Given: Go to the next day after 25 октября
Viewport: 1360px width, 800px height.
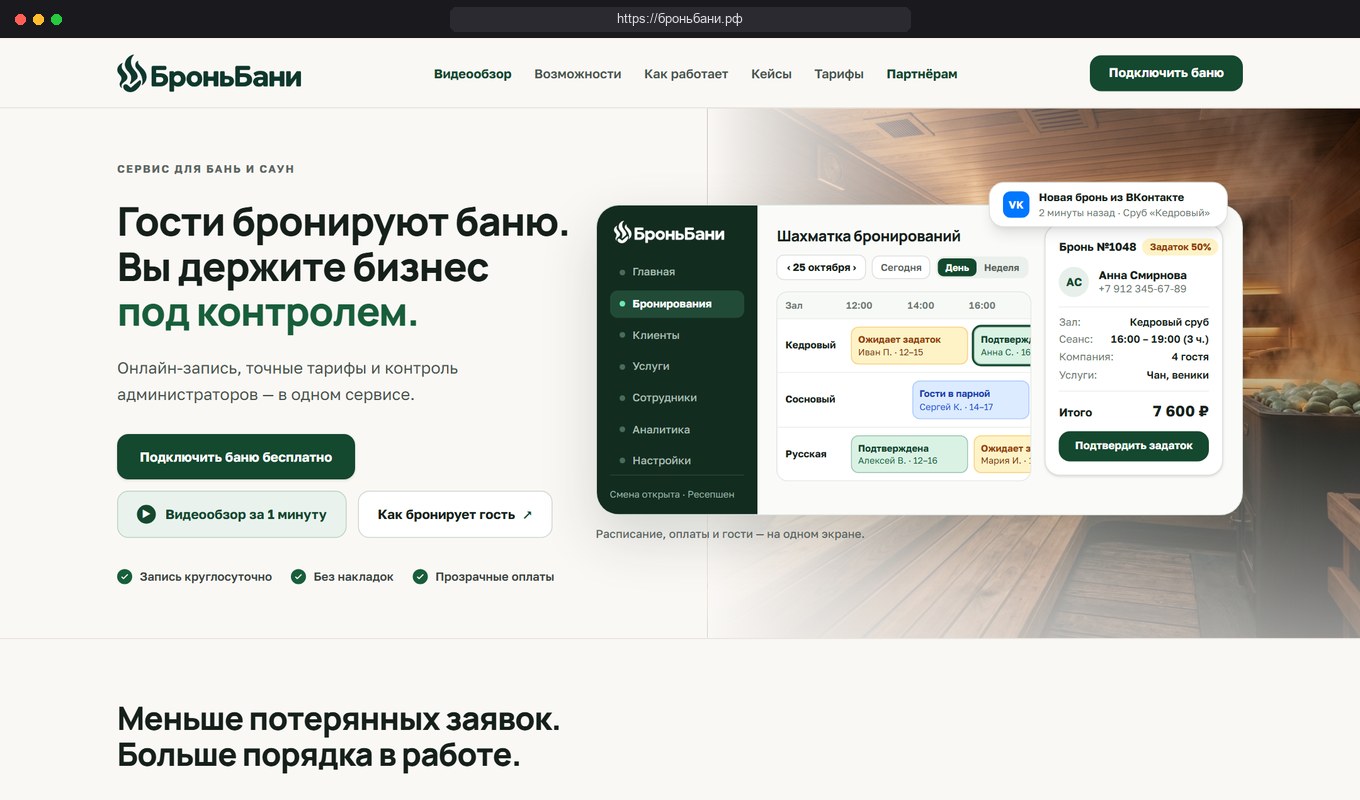Looking at the screenshot, I should pyautogui.click(x=853, y=268).
